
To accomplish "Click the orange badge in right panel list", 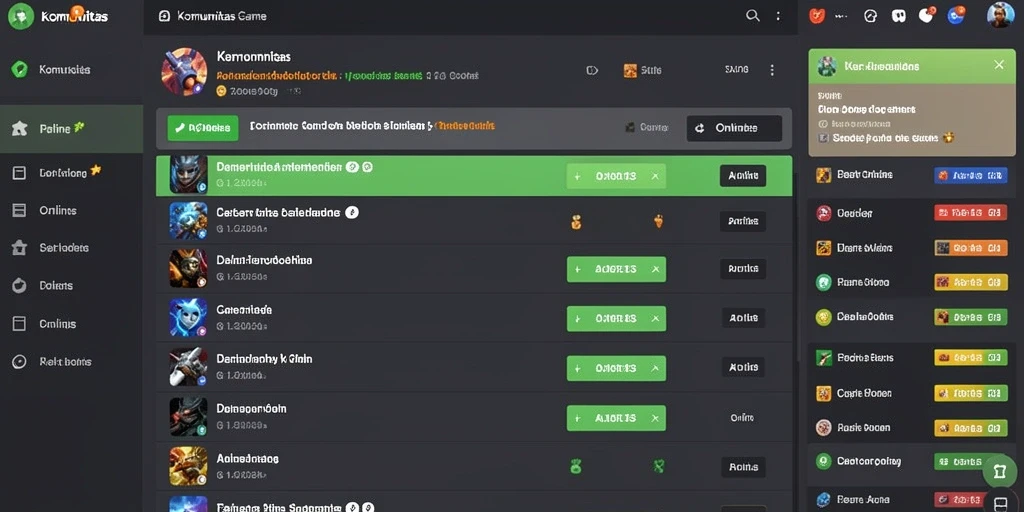I will pos(970,248).
